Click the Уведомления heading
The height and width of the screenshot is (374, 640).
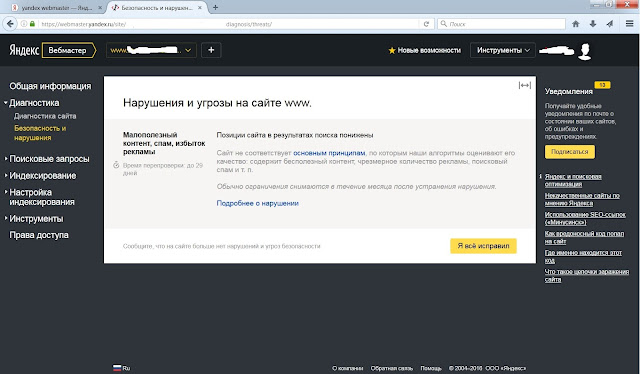569,91
